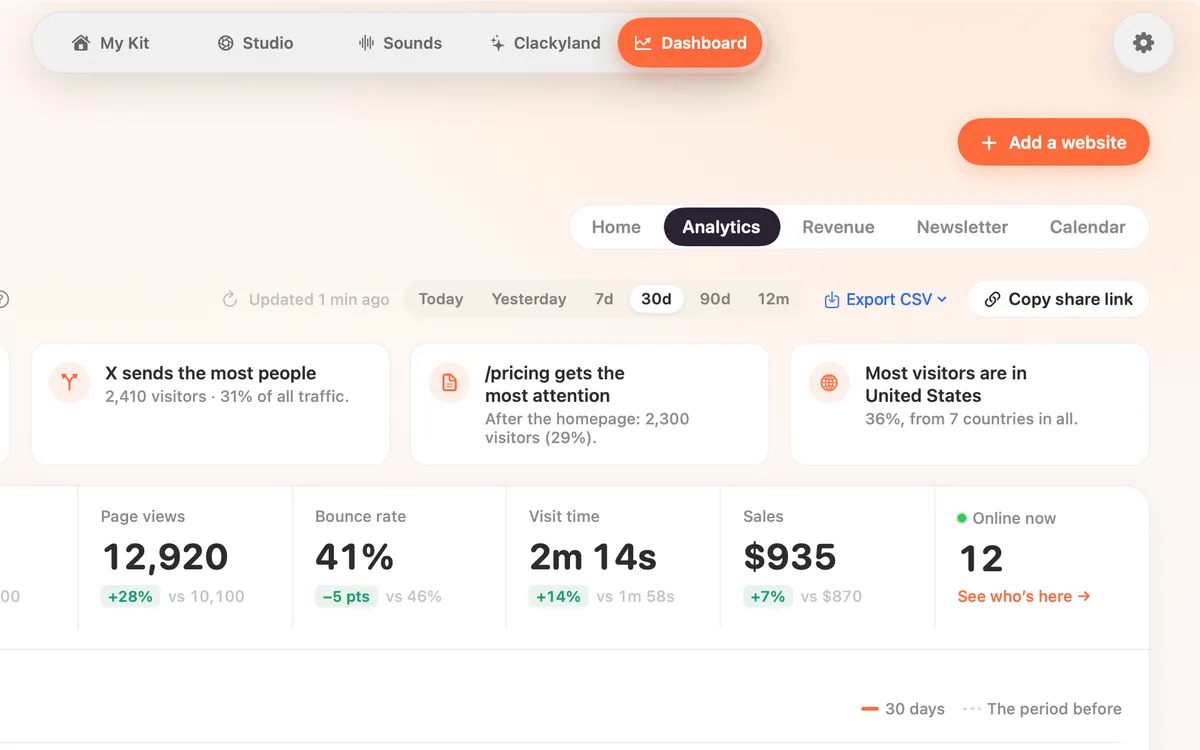The image size is (1200, 750).
Task: Click the vs 1m 58s comparison text
Action: (636, 596)
